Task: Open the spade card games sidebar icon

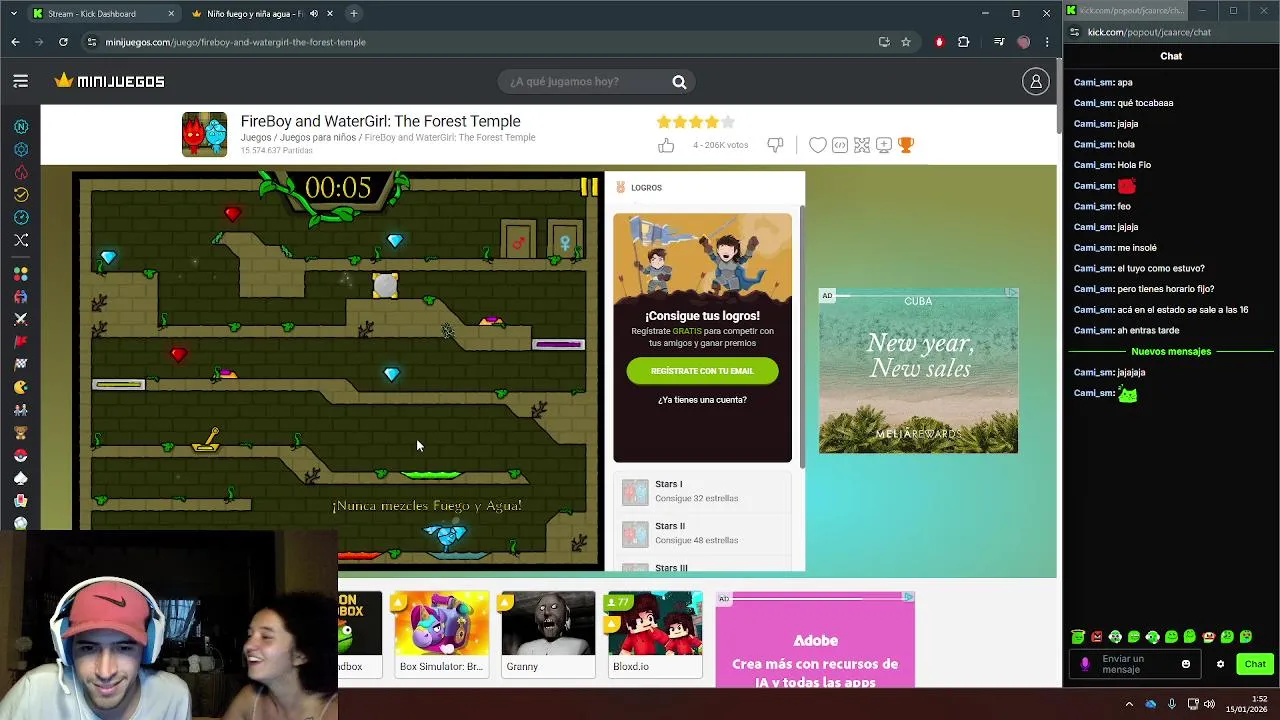Action: coord(21,478)
